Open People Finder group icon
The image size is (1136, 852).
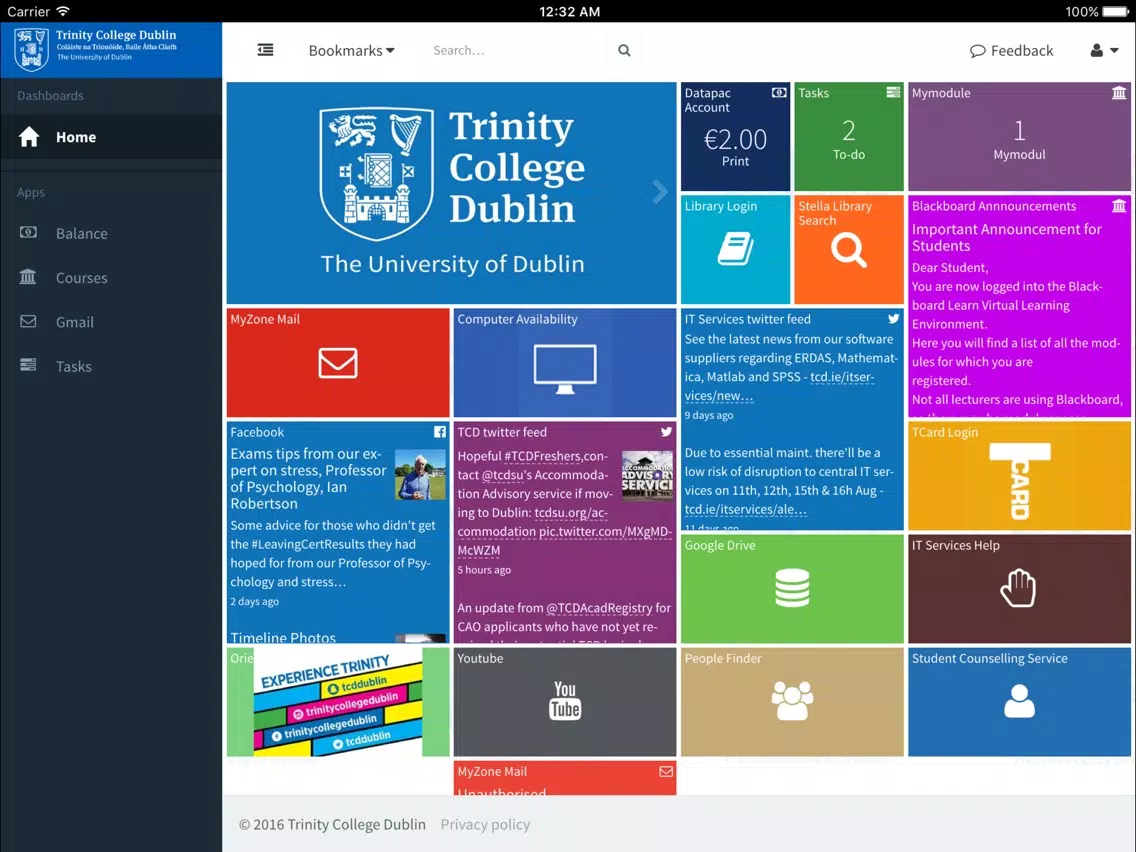tap(792, 701)
